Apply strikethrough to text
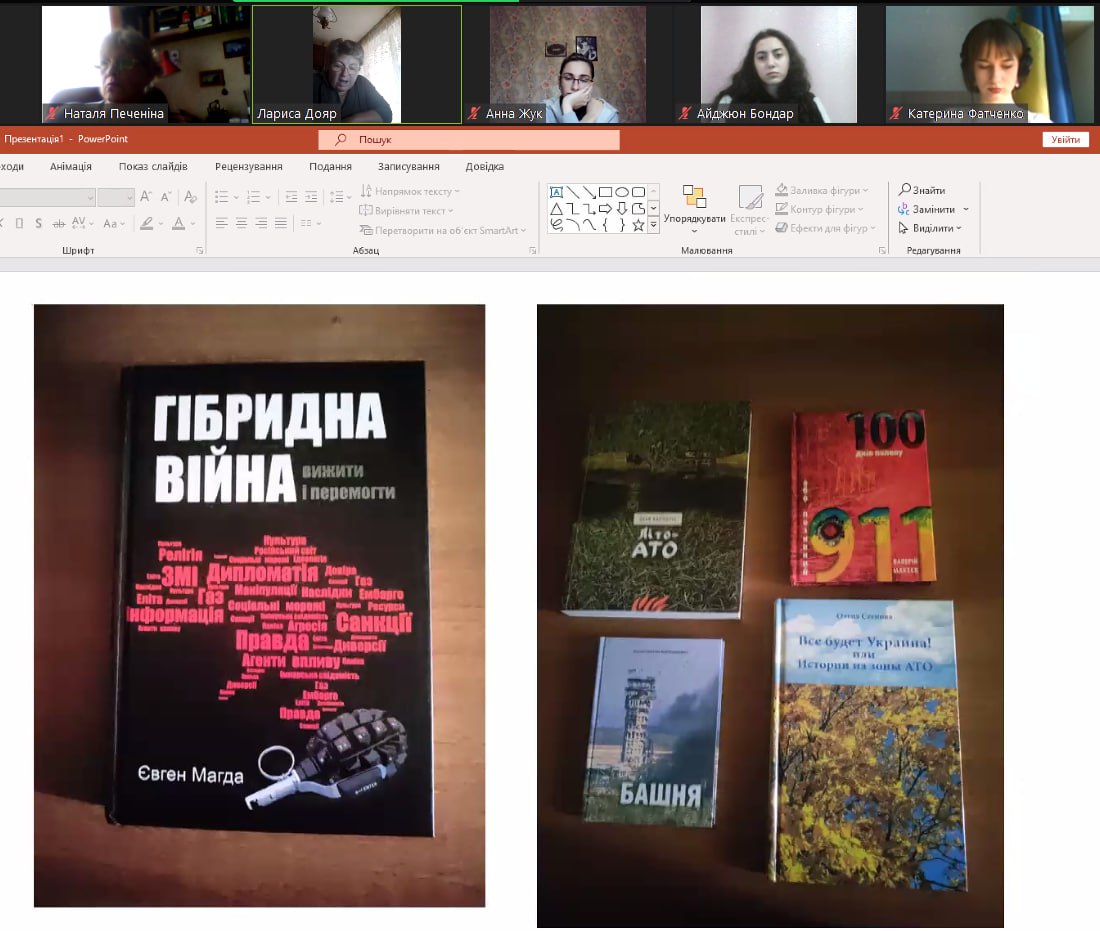This screenshot has height=931, width=1100. [59, 224]
